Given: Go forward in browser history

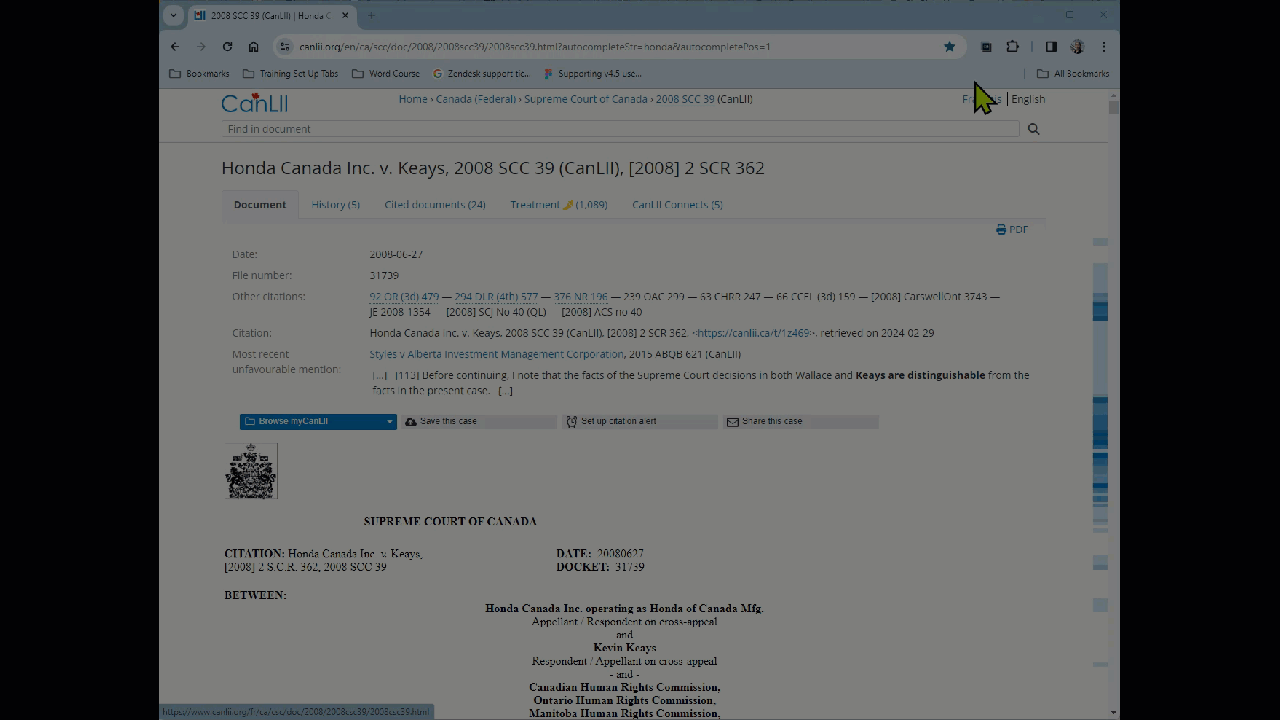Looking at the screenshot, I should [x=201, y=47].
